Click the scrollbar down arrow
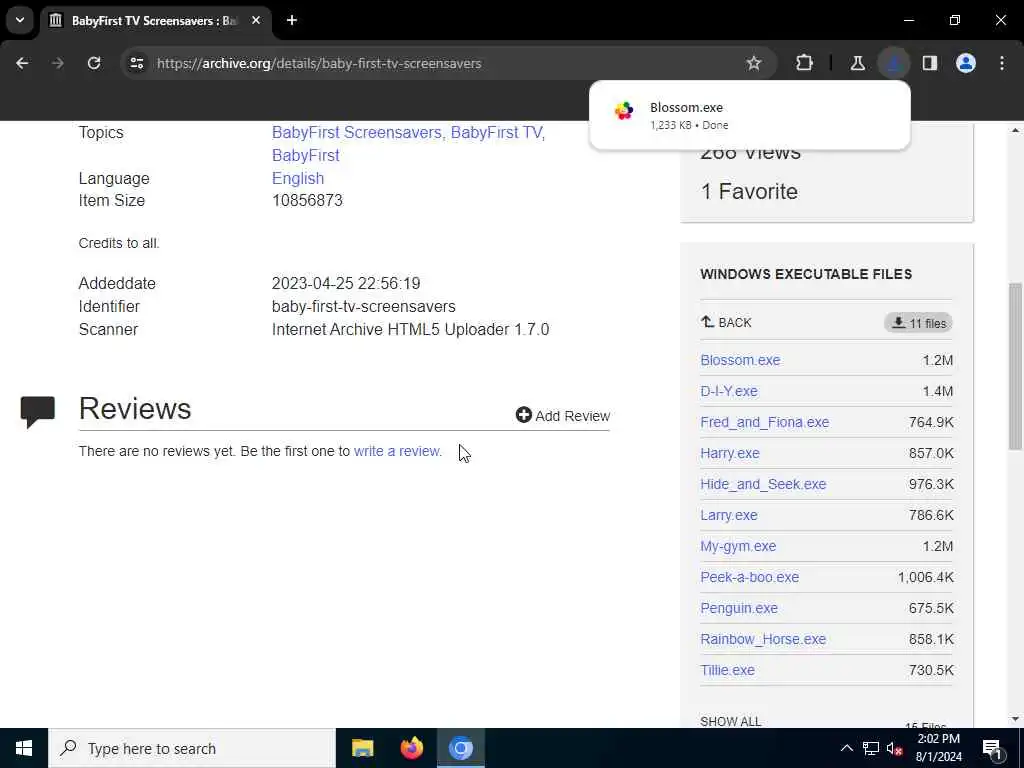The height and width of the screenshot is (768, 1024). click(1015, 719)
